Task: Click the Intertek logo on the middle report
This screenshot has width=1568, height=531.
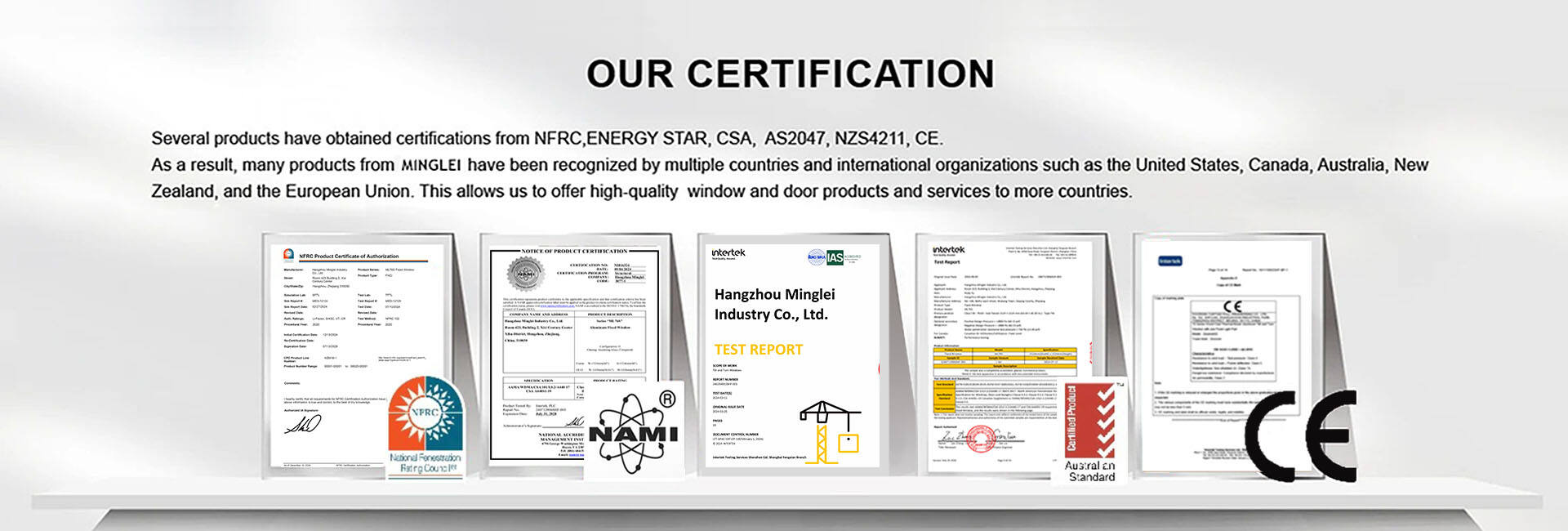Action: (728, 253)
